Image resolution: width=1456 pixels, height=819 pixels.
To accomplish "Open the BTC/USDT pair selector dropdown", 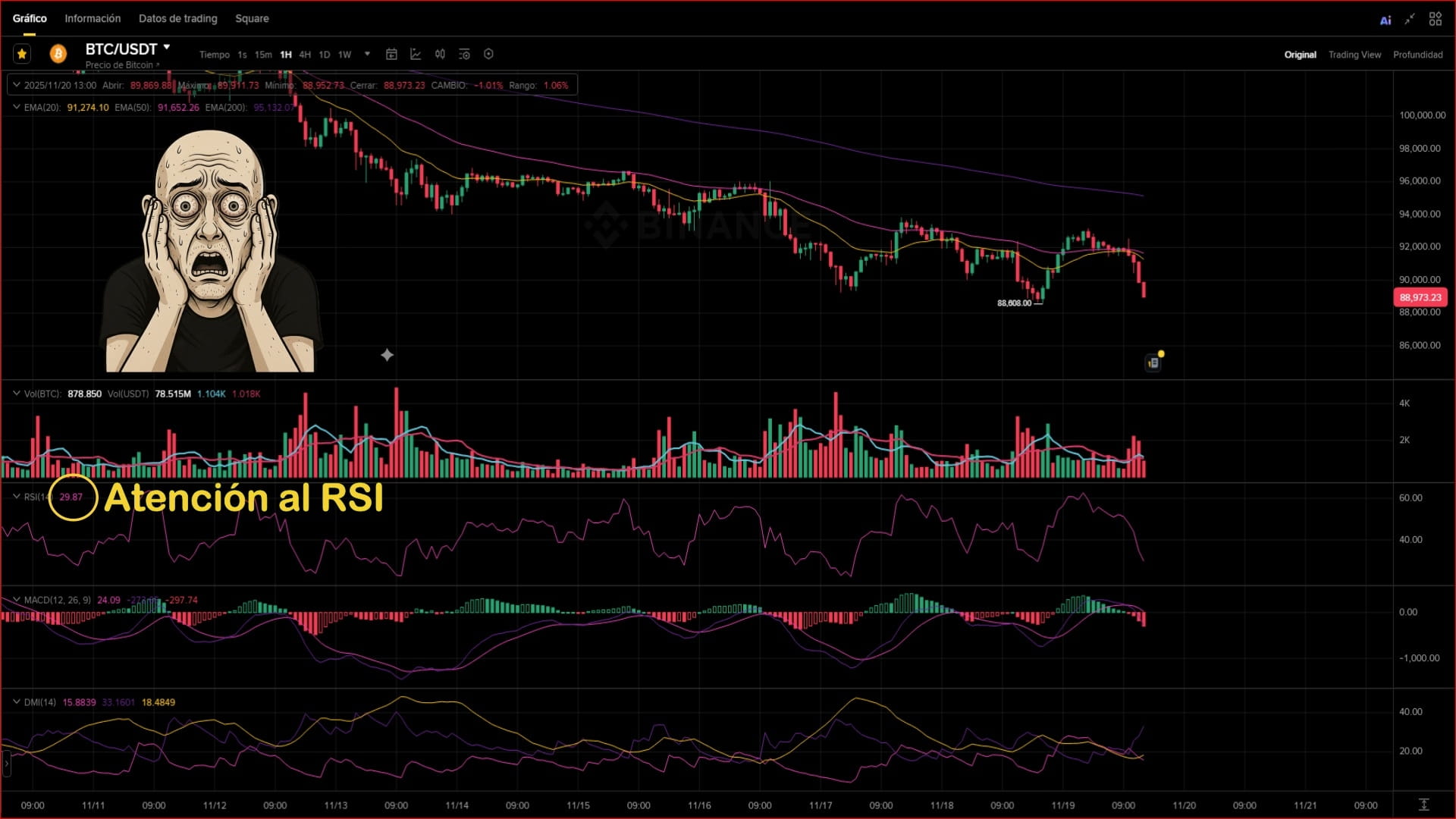I will pos(166,48).
